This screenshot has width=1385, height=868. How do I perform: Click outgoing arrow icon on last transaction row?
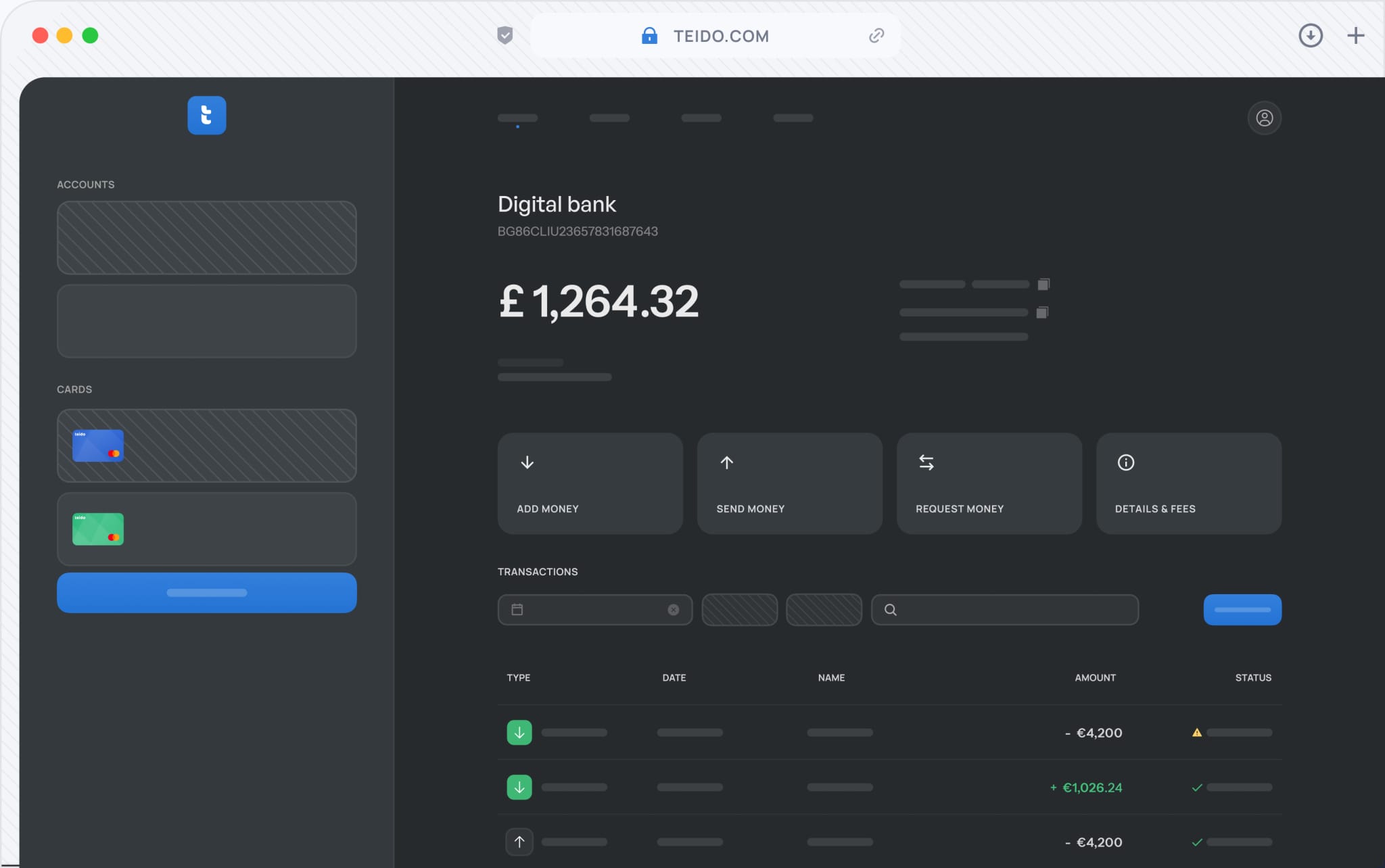[519, 842]
